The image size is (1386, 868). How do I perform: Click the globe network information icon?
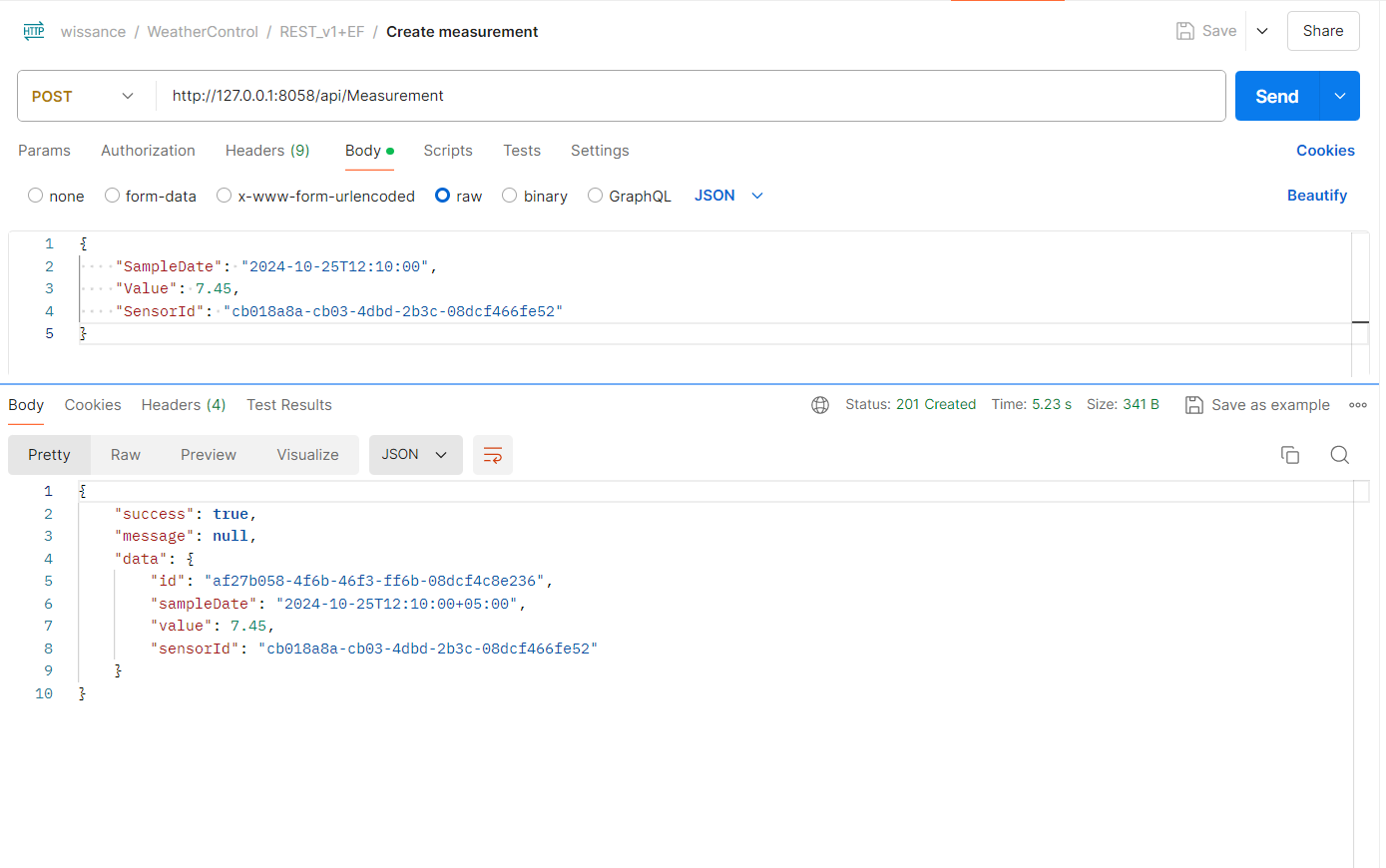tap(820, 404)
